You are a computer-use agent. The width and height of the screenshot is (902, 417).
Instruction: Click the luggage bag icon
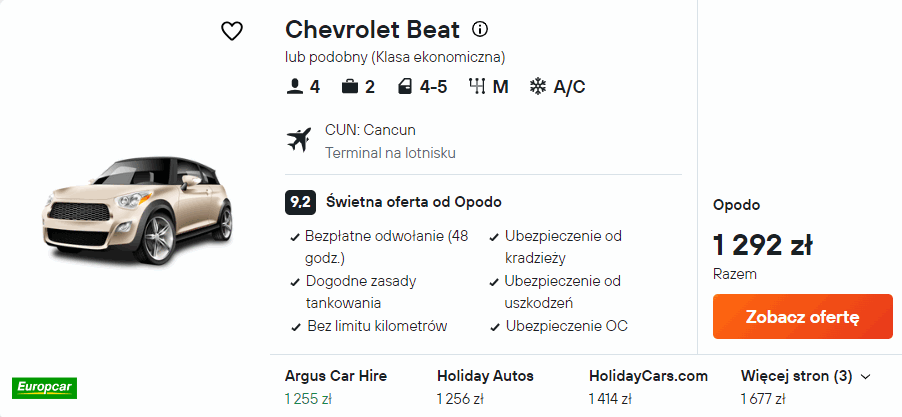point(350,87)
